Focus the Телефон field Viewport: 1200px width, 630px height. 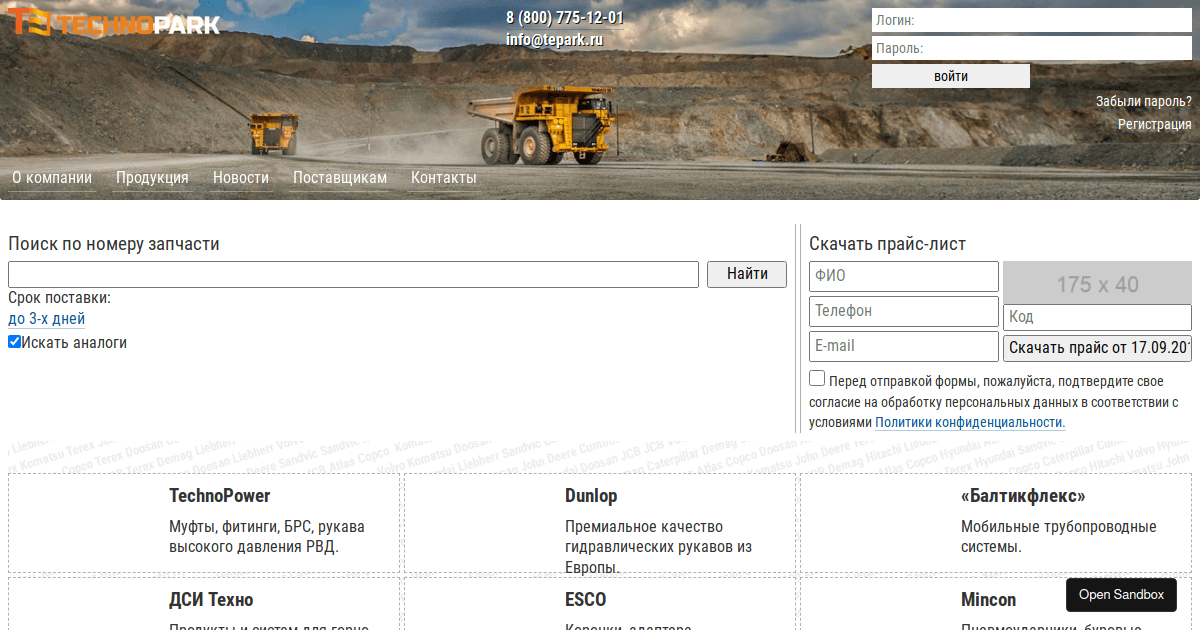point(904,311)
